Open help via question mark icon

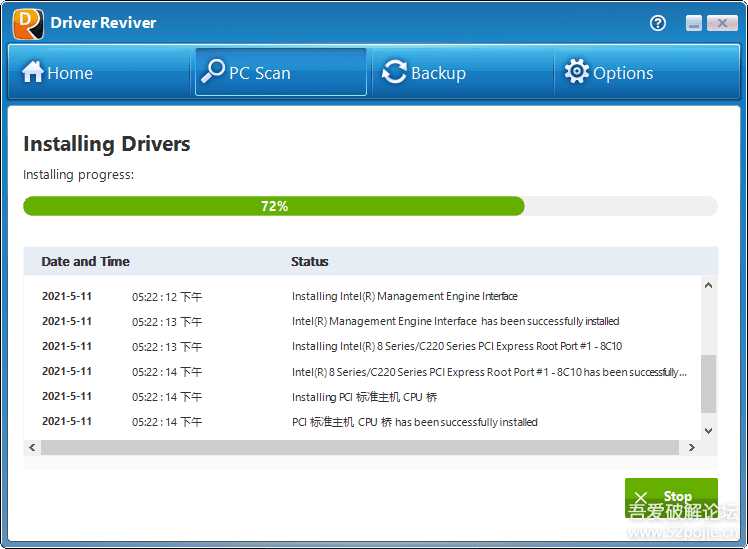[658, 23]
